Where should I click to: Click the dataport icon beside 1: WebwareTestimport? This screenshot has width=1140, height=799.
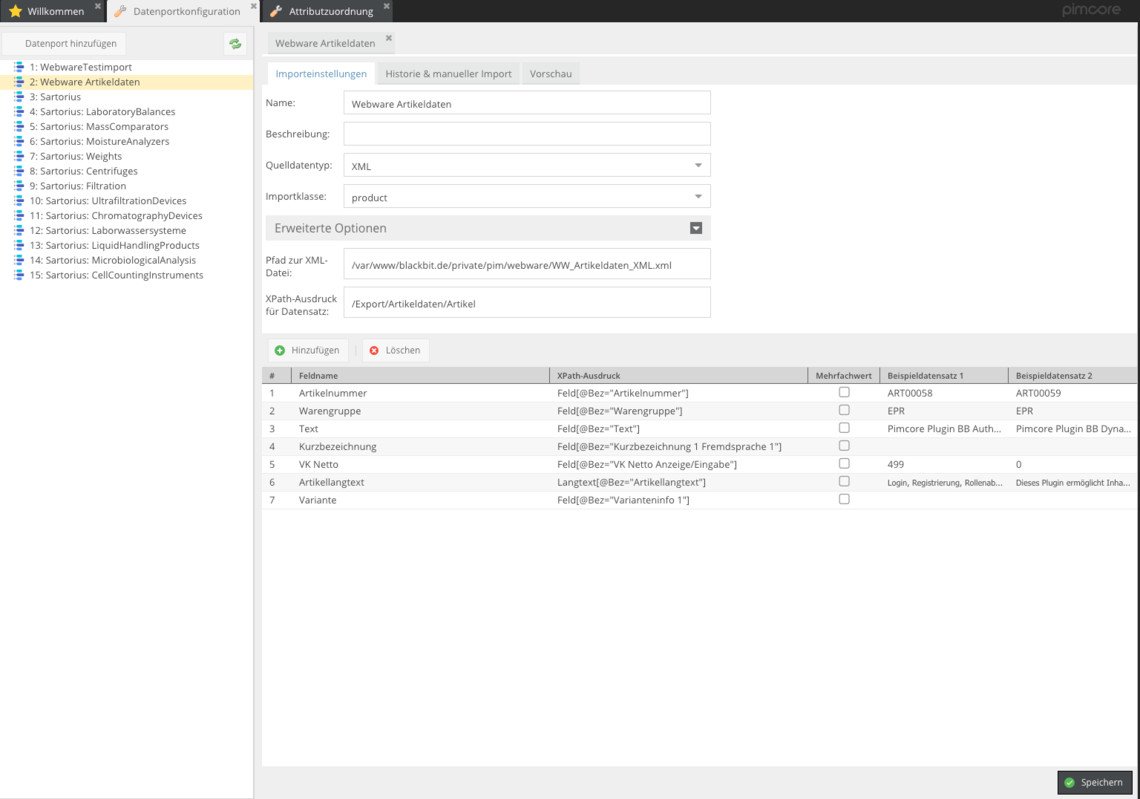click(20, 67)
